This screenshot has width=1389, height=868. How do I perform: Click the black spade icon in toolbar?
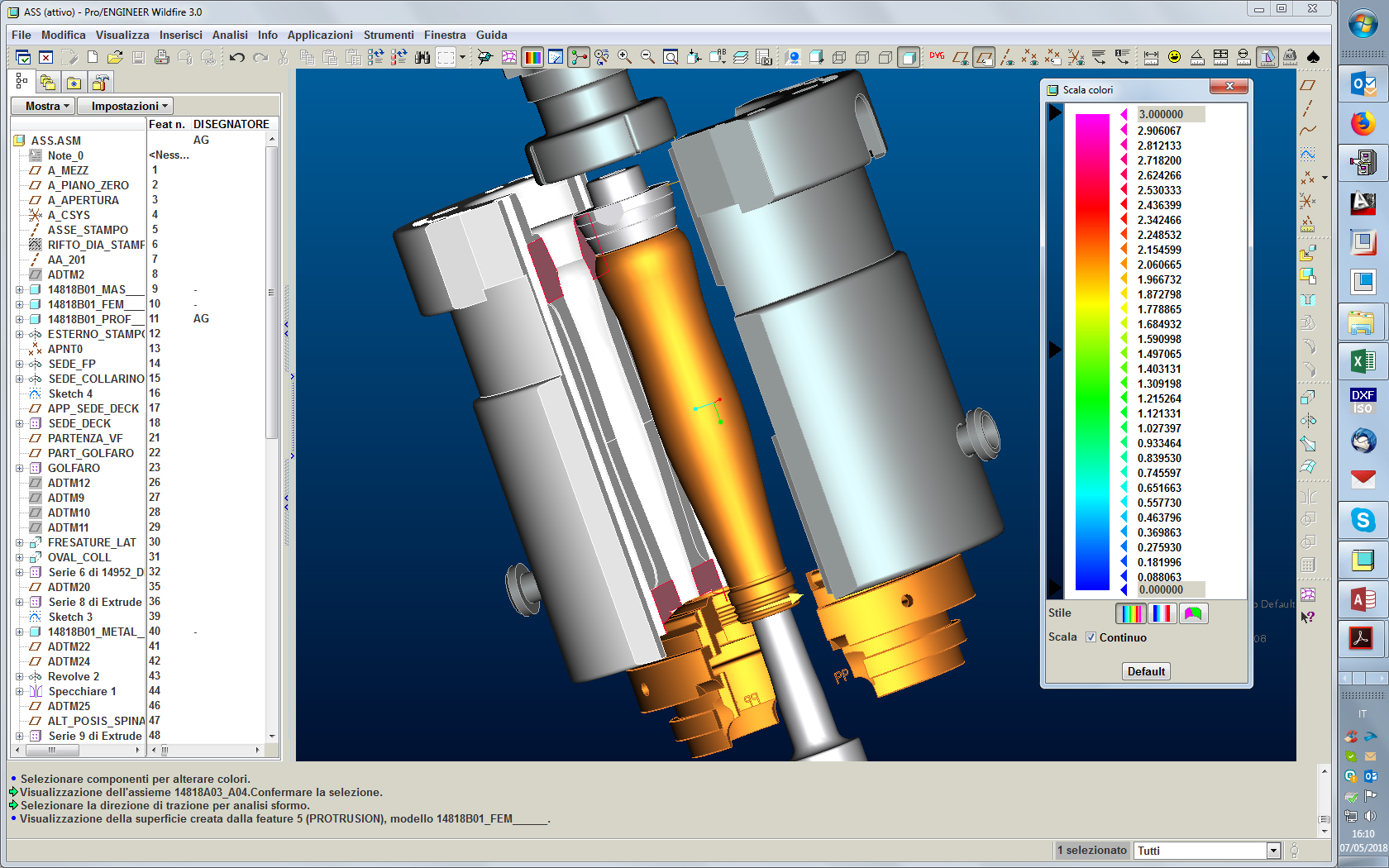point(1313,57)
